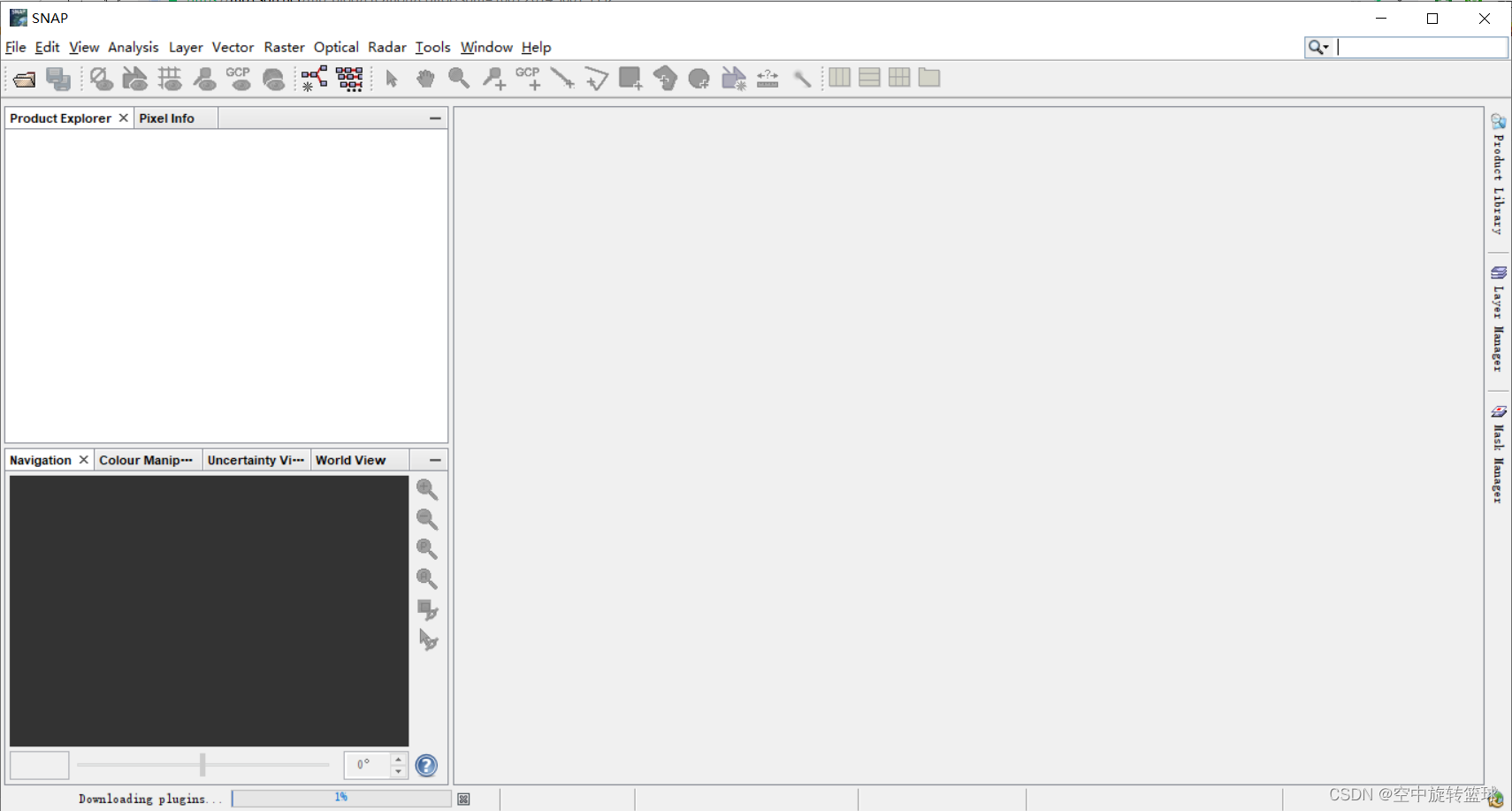Minimize the Navigation panel group
Viewport: 1512px width, 811px height.
[x=435, y=460]
